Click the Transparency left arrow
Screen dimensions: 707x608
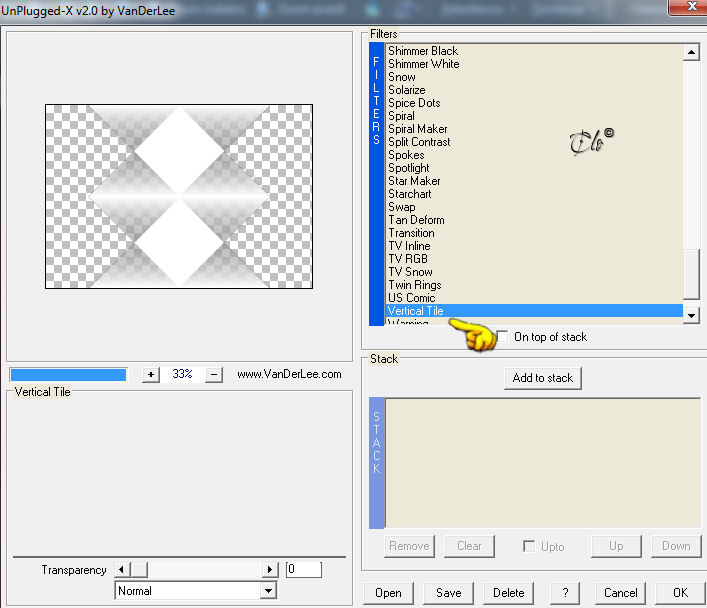click(x=121, y=570)
